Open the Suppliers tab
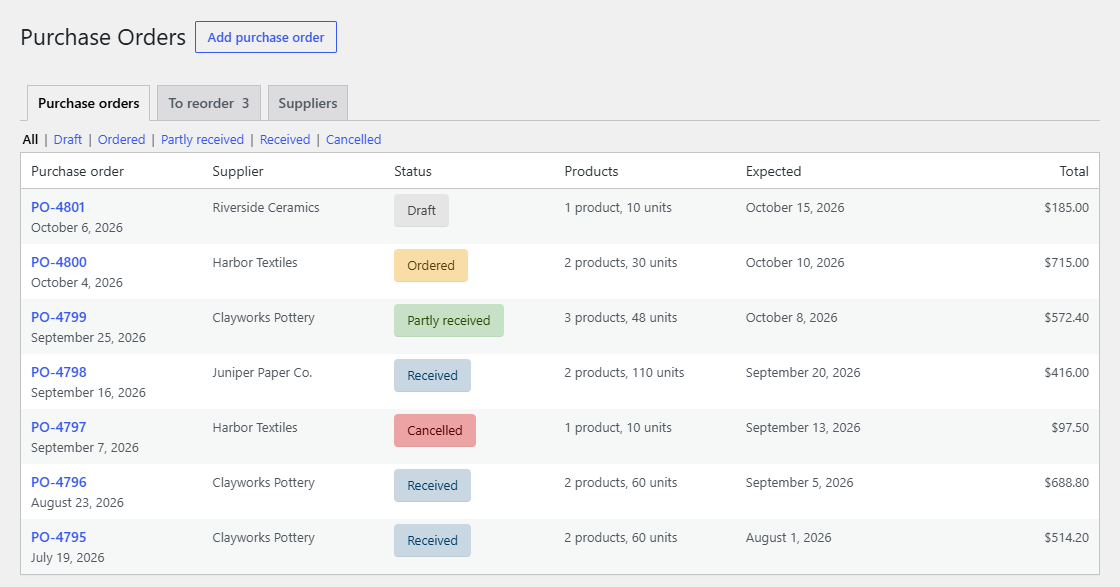Screen dimensions: 1120x587 pyautogui.click(x=308, y=103)
